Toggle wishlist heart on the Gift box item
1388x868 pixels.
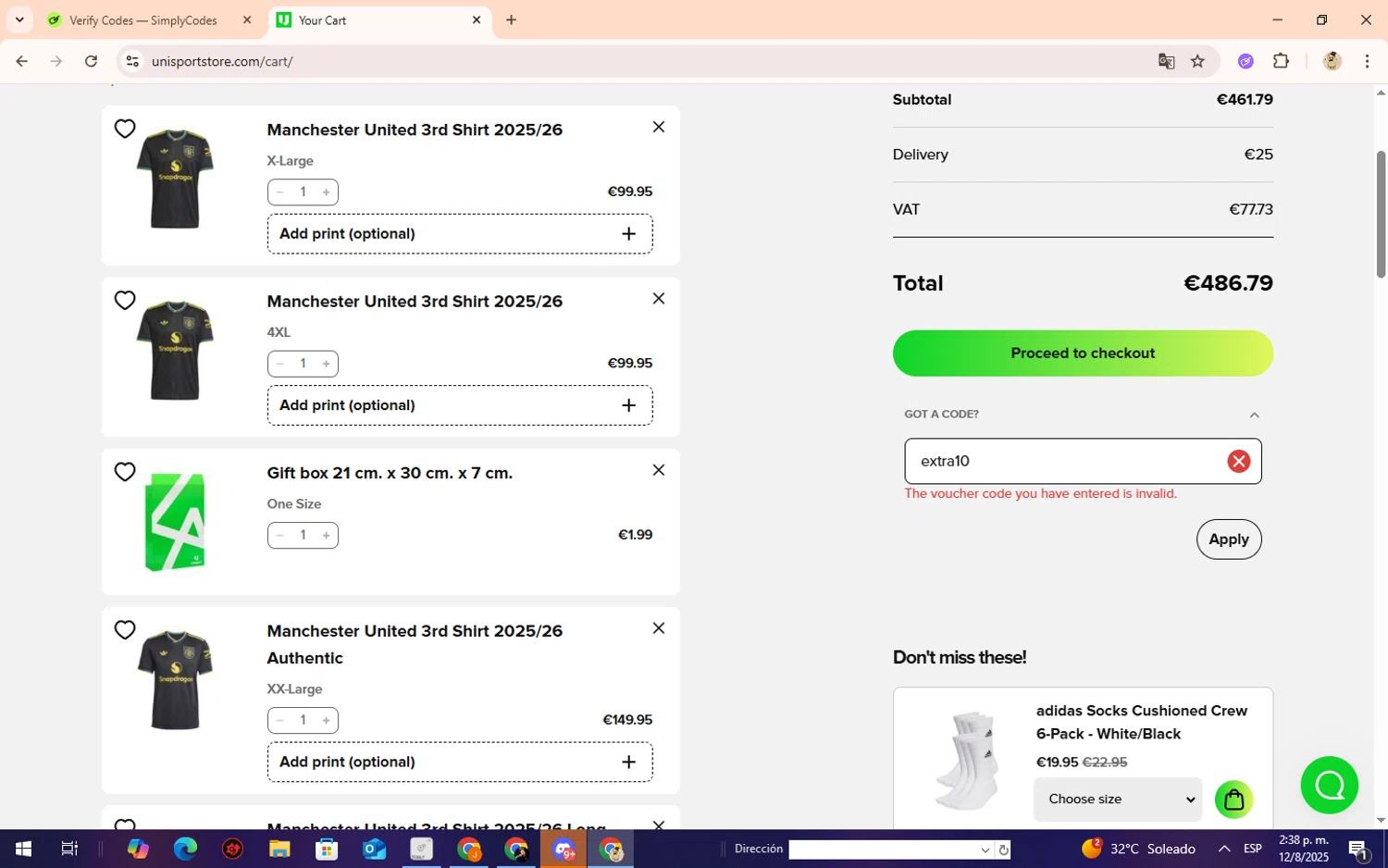click(x=125, y=472)
